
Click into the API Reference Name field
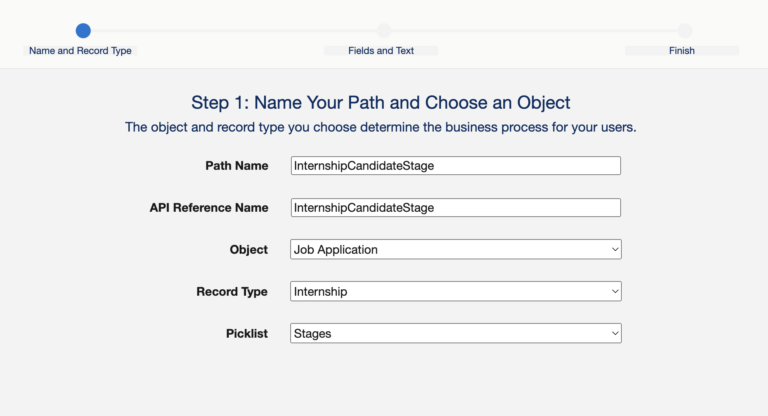(x=455, y=208)
